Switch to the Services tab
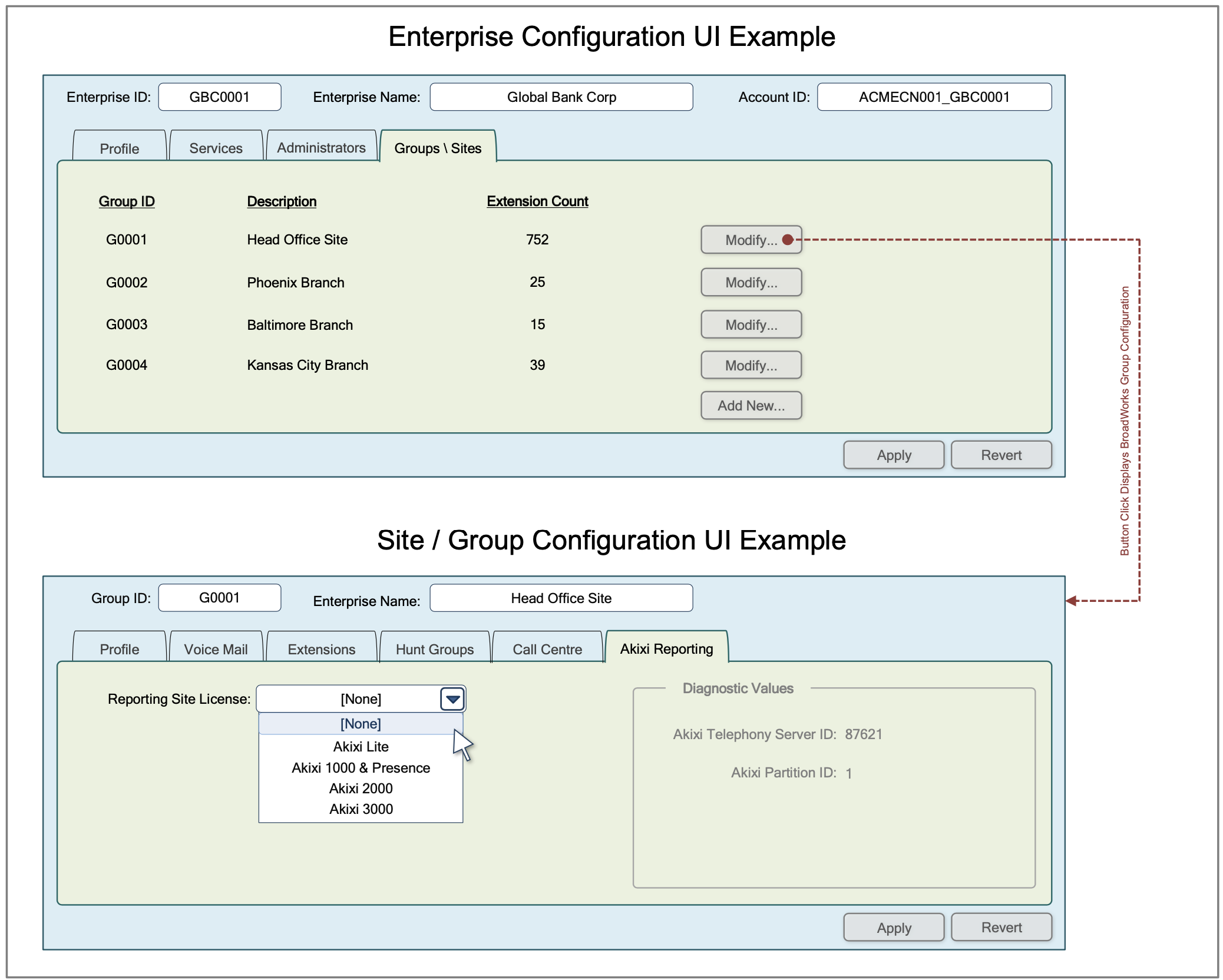 [216, 148]
